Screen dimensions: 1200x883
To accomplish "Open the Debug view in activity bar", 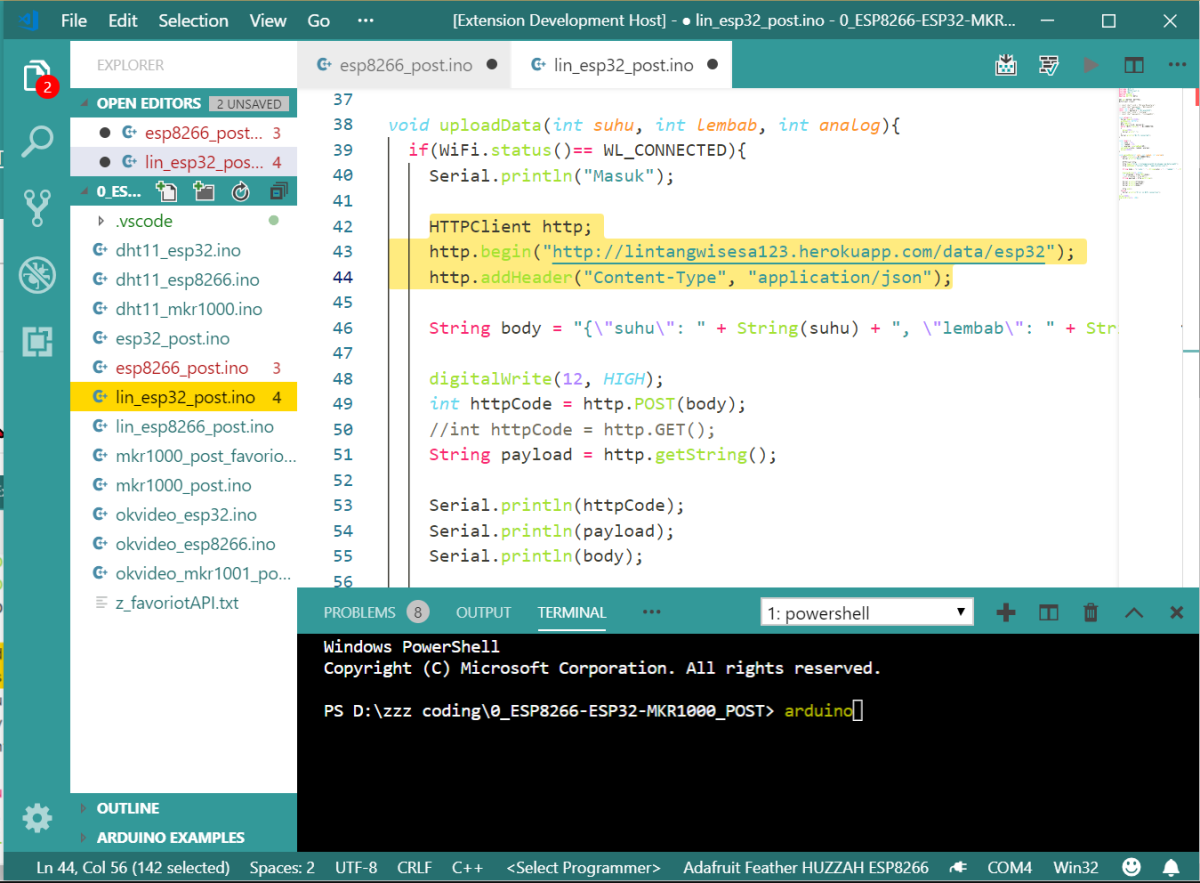I will [37, 275].
